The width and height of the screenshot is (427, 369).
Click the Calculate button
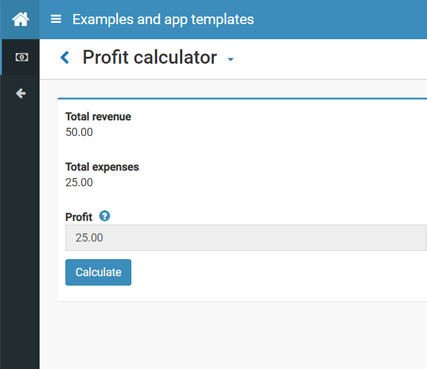point(98,272)
